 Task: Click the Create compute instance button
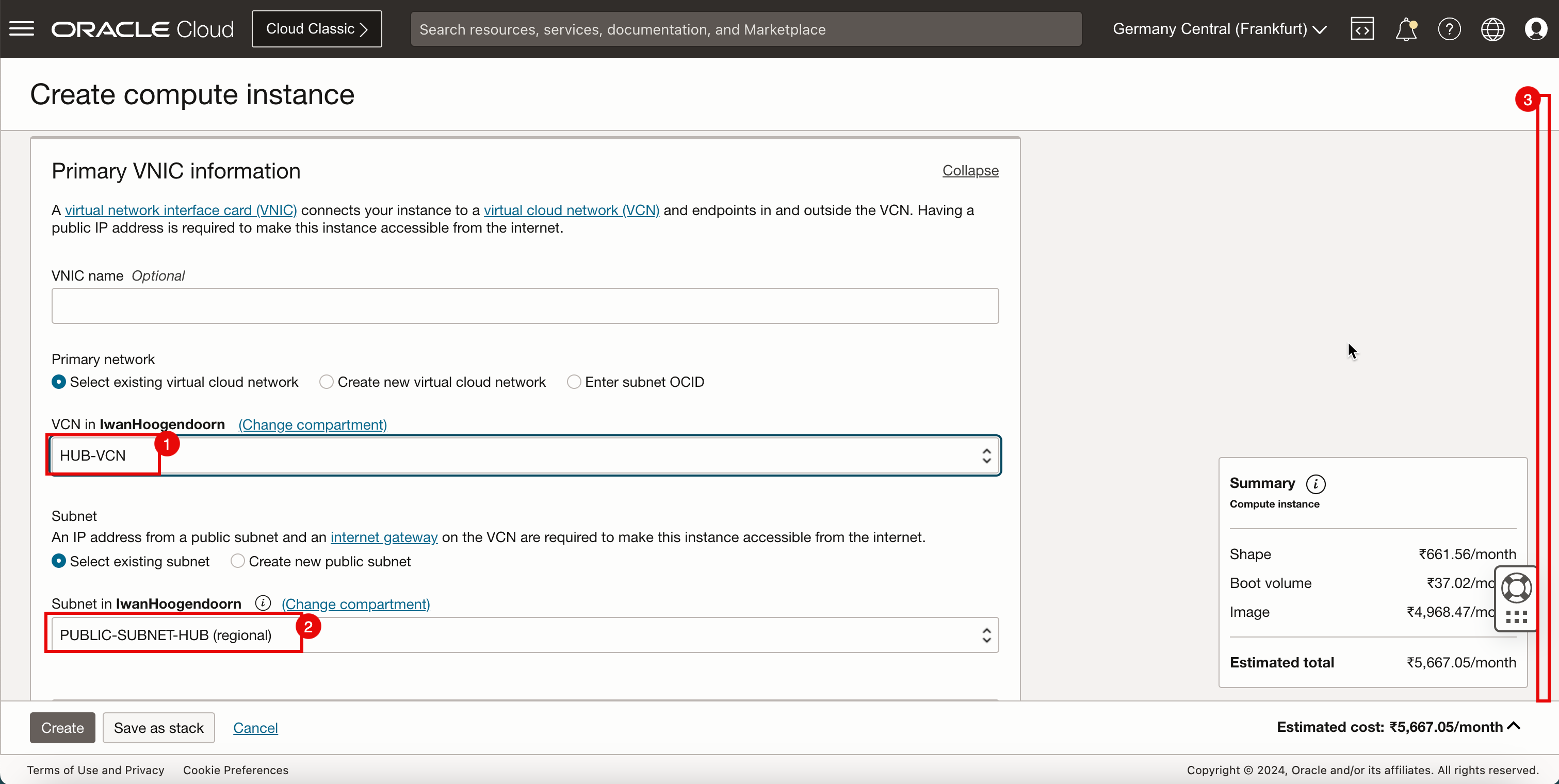(x=63, y=727)
